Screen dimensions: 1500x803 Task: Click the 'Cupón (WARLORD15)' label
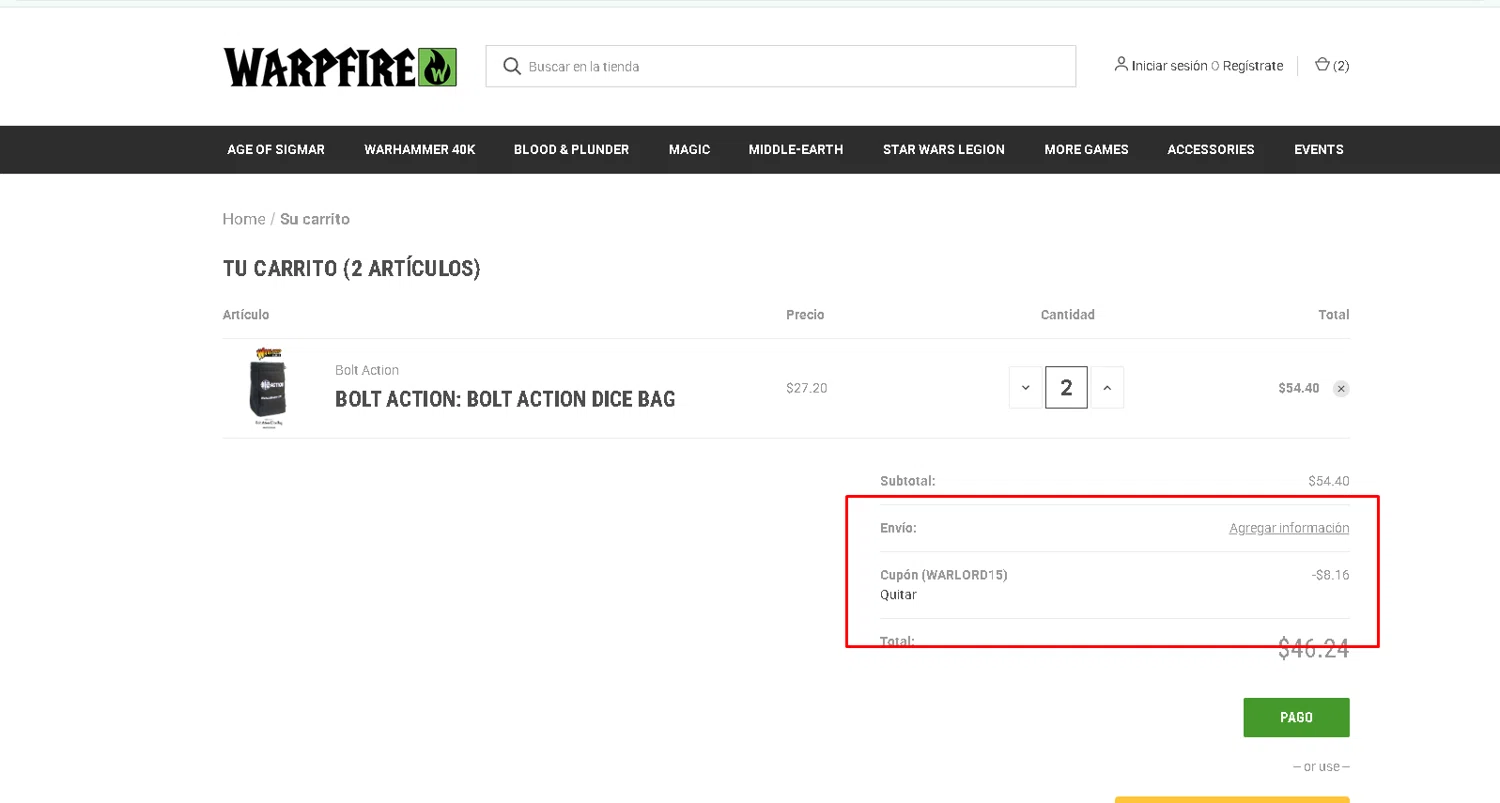pos(944,575)
